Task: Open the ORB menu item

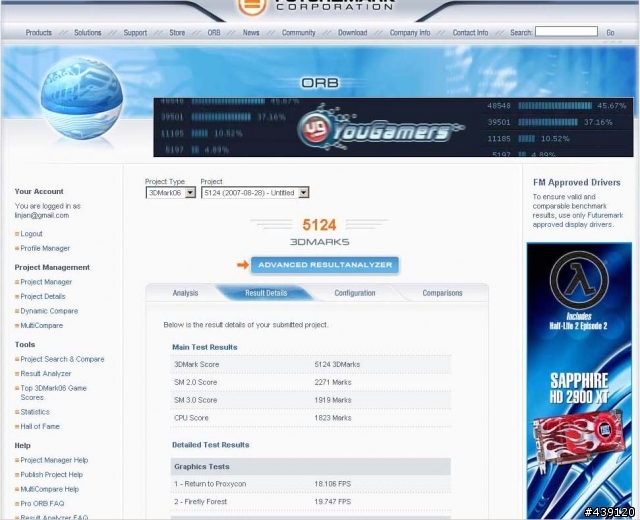Action: pyautogui.click(x=214, y=33)
